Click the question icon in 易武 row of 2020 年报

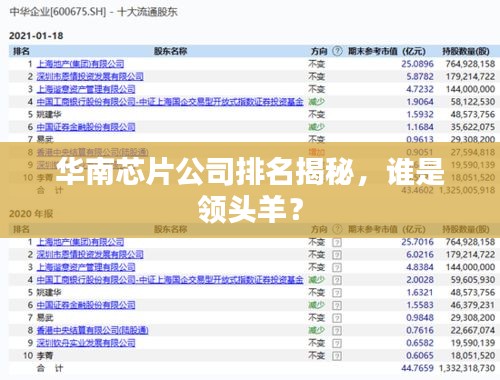click(337, 318)
